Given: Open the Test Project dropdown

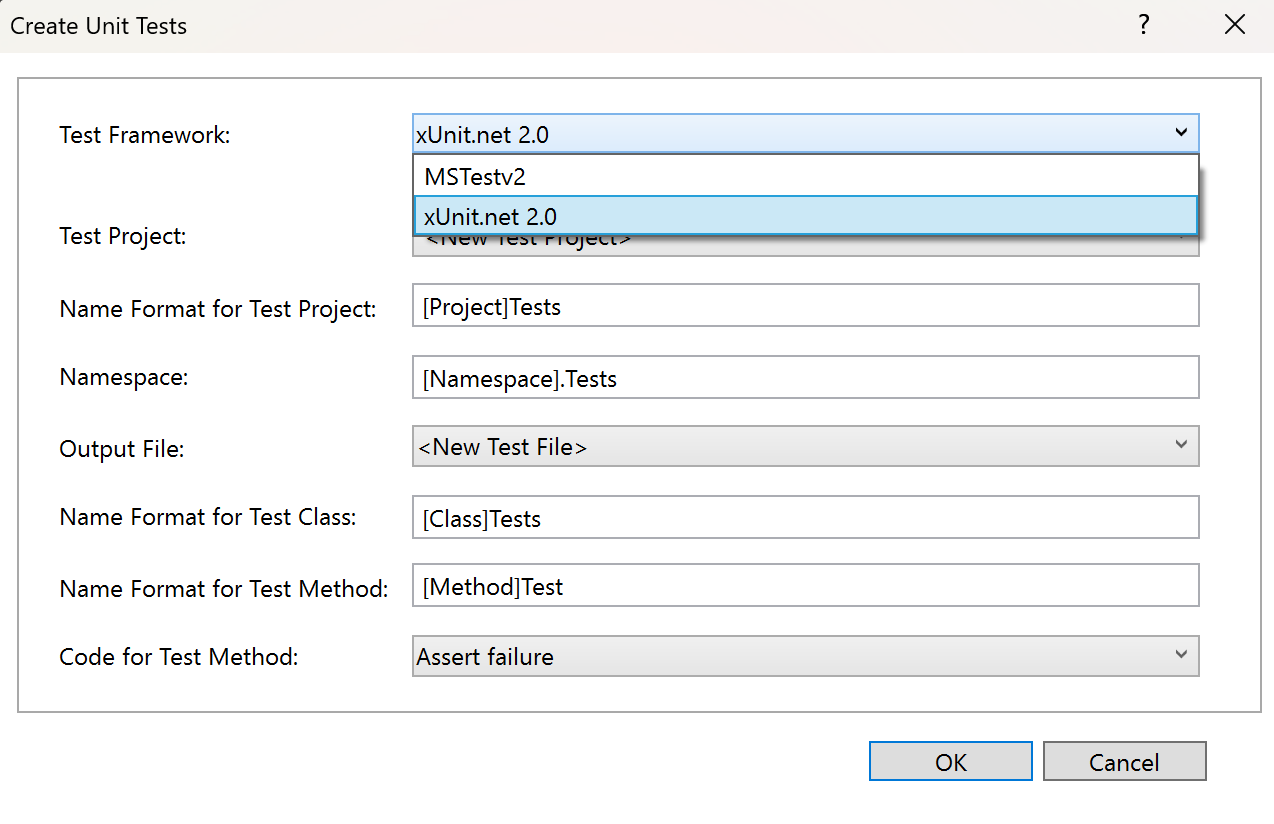Looking at the screenshot, I should [805, 246].
